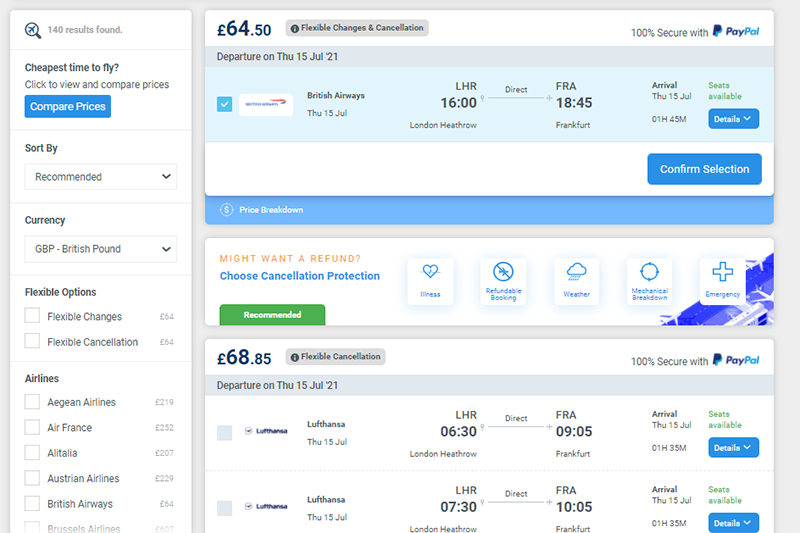The height and width of the screenshot is (533, 800).
Task: Check Air France filter
Action: (32, 427)
